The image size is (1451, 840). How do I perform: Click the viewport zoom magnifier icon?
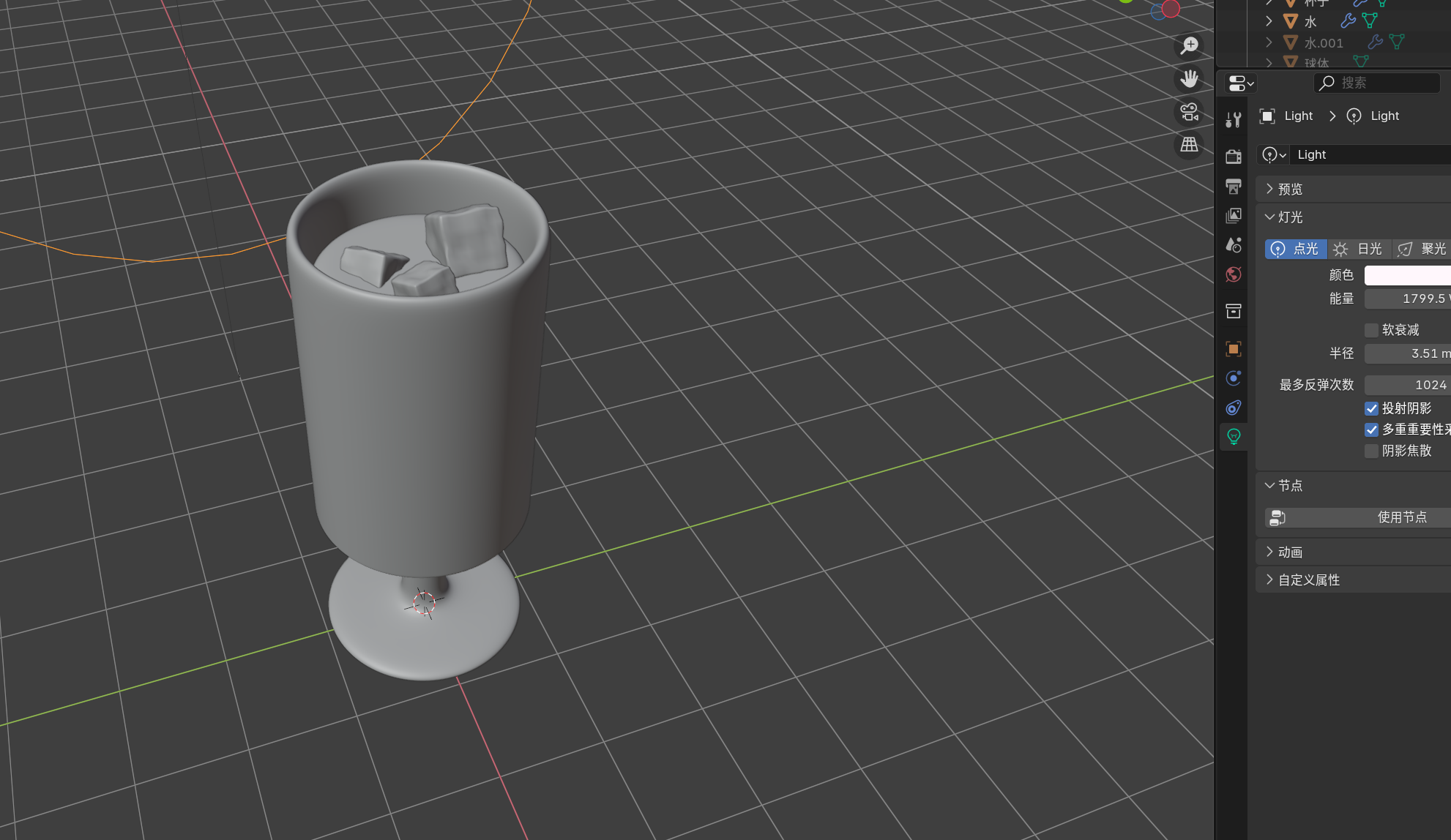1190,46
